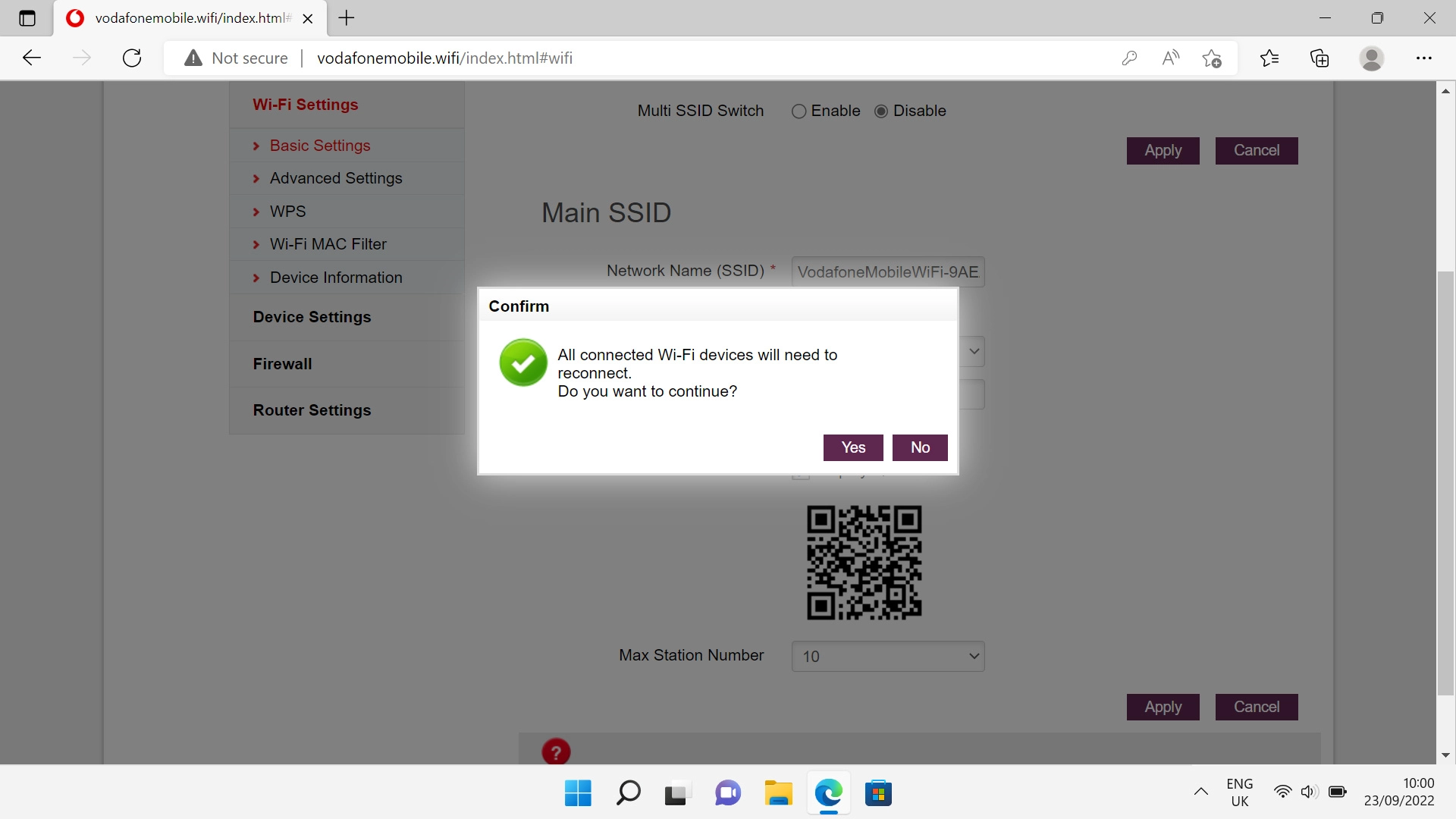
Task: Open the saved passwords key icon
Action: (x=1129, y=58)
